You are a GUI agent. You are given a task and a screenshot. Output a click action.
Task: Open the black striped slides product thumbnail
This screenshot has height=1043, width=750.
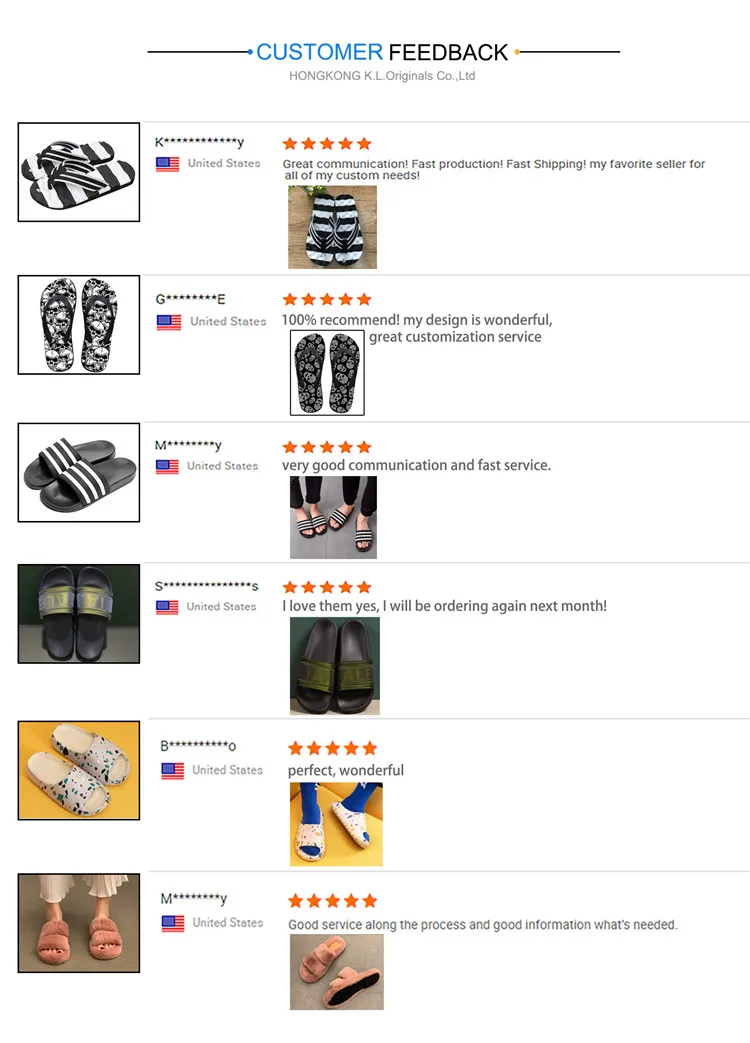(78, 472)
